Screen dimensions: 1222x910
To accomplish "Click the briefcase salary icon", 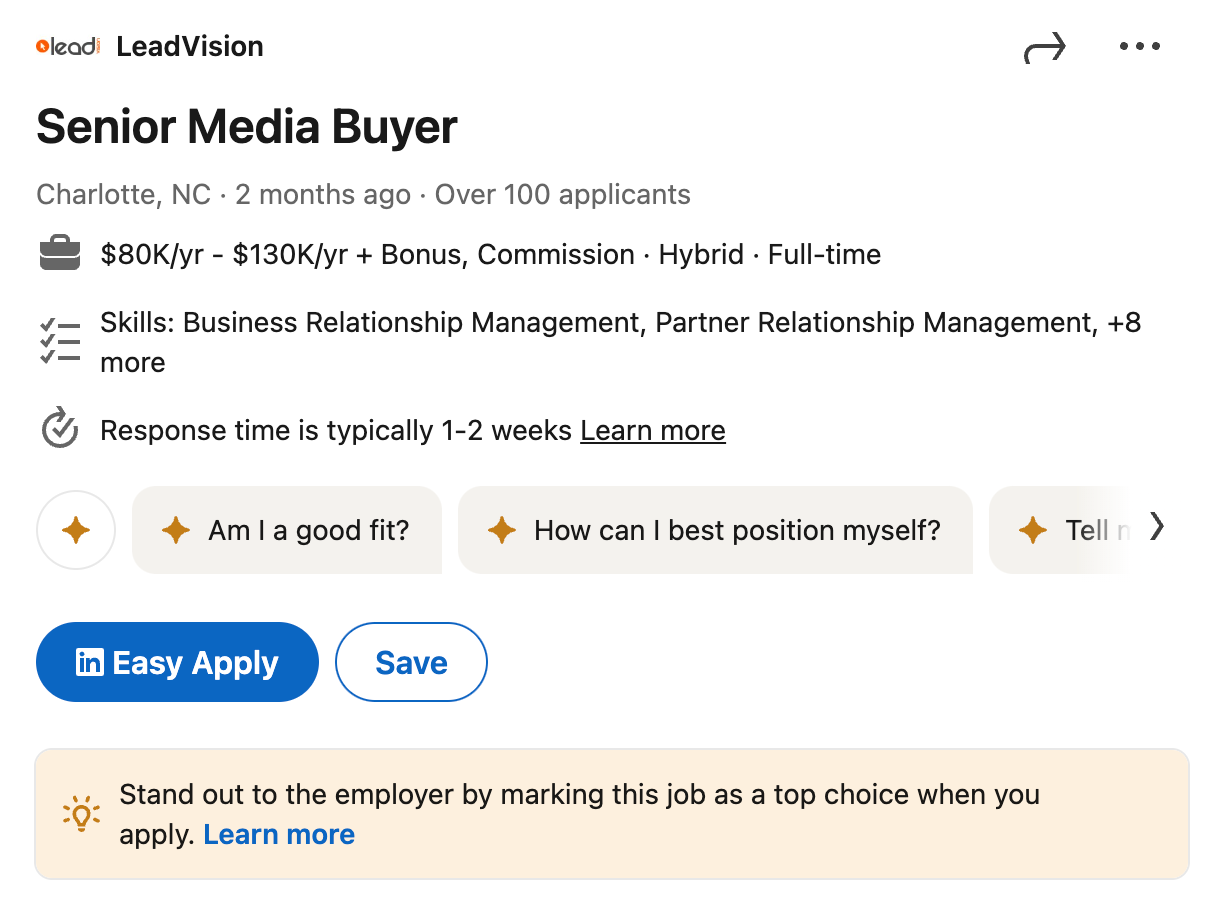I will click(x=59, y=254).
